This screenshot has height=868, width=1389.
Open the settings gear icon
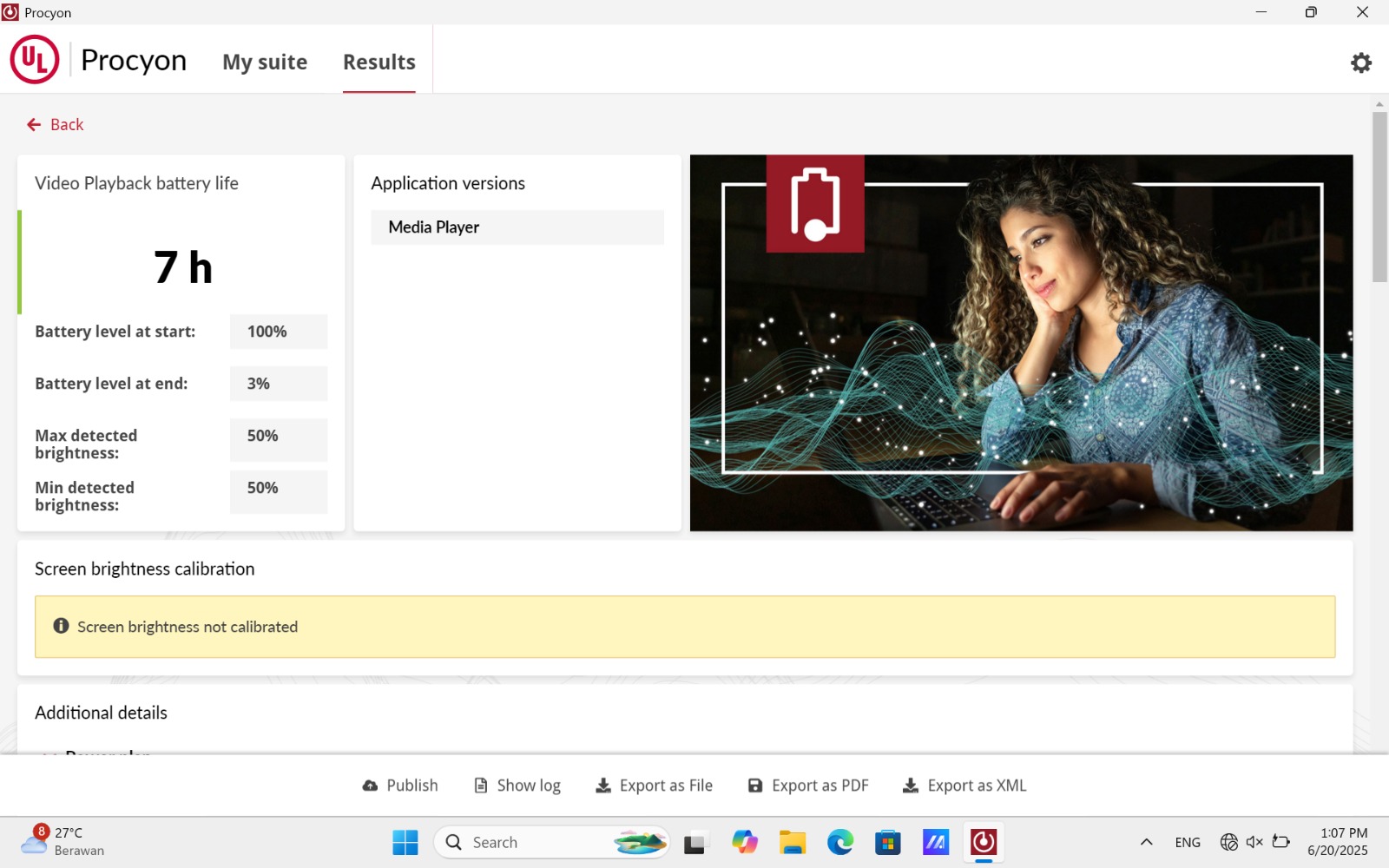point(1360,62)
